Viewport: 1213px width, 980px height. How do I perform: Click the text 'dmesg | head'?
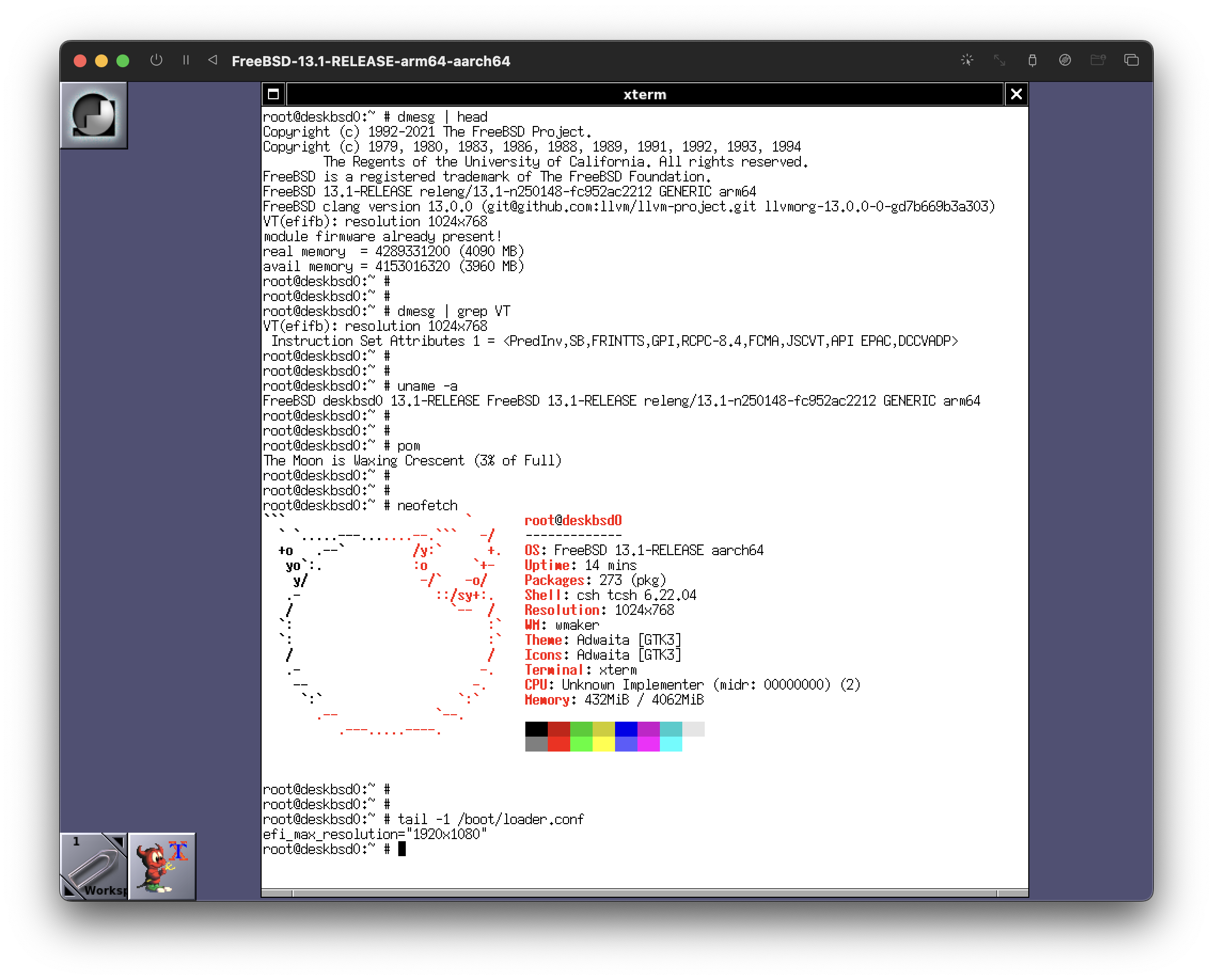(442, 117)
